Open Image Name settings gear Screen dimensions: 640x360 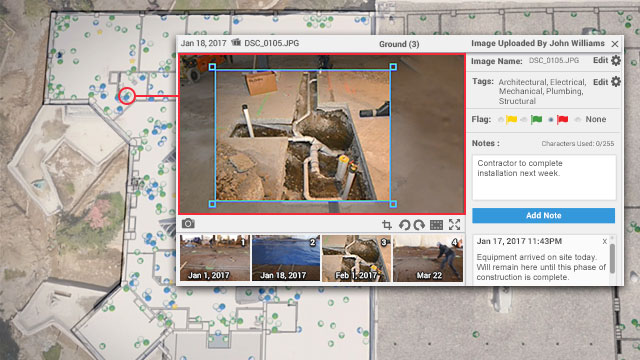(616, 60)
